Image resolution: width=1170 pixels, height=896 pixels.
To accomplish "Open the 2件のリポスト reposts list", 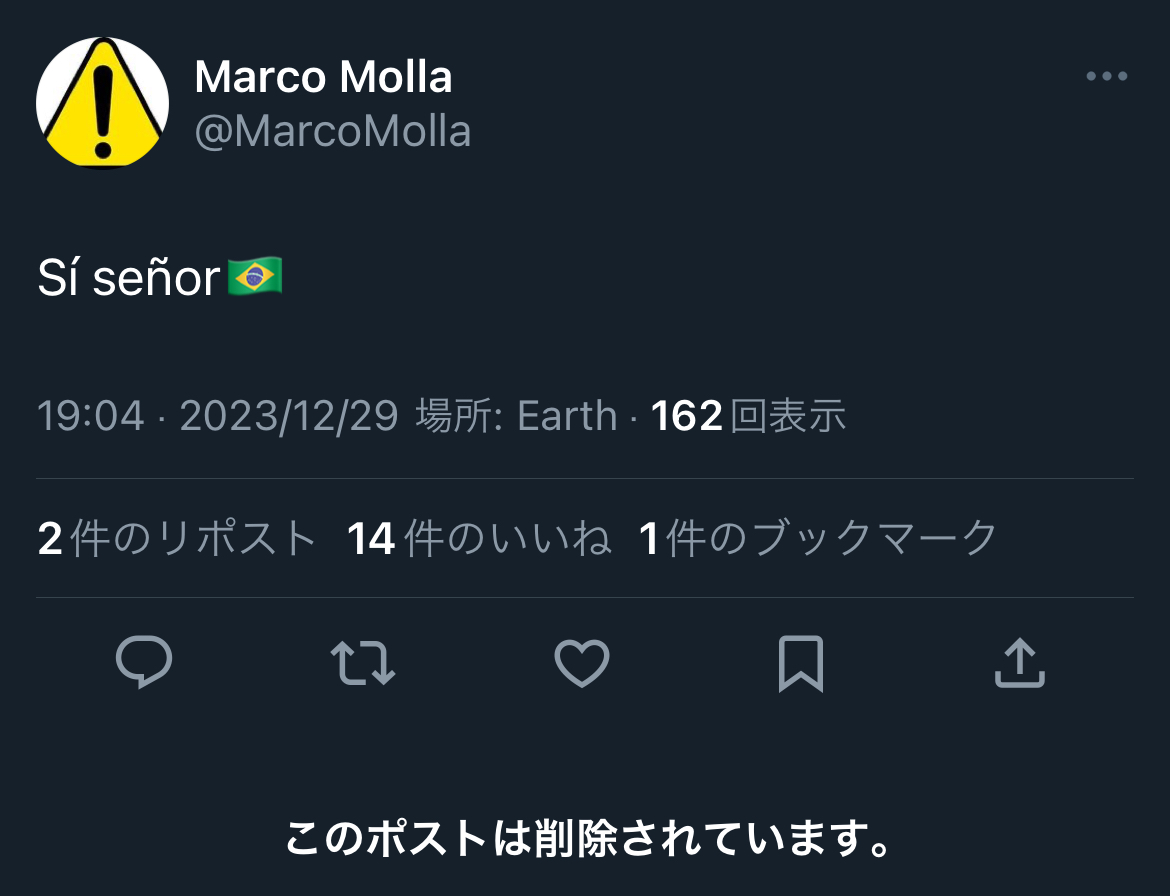I will (x=177, y=538).
